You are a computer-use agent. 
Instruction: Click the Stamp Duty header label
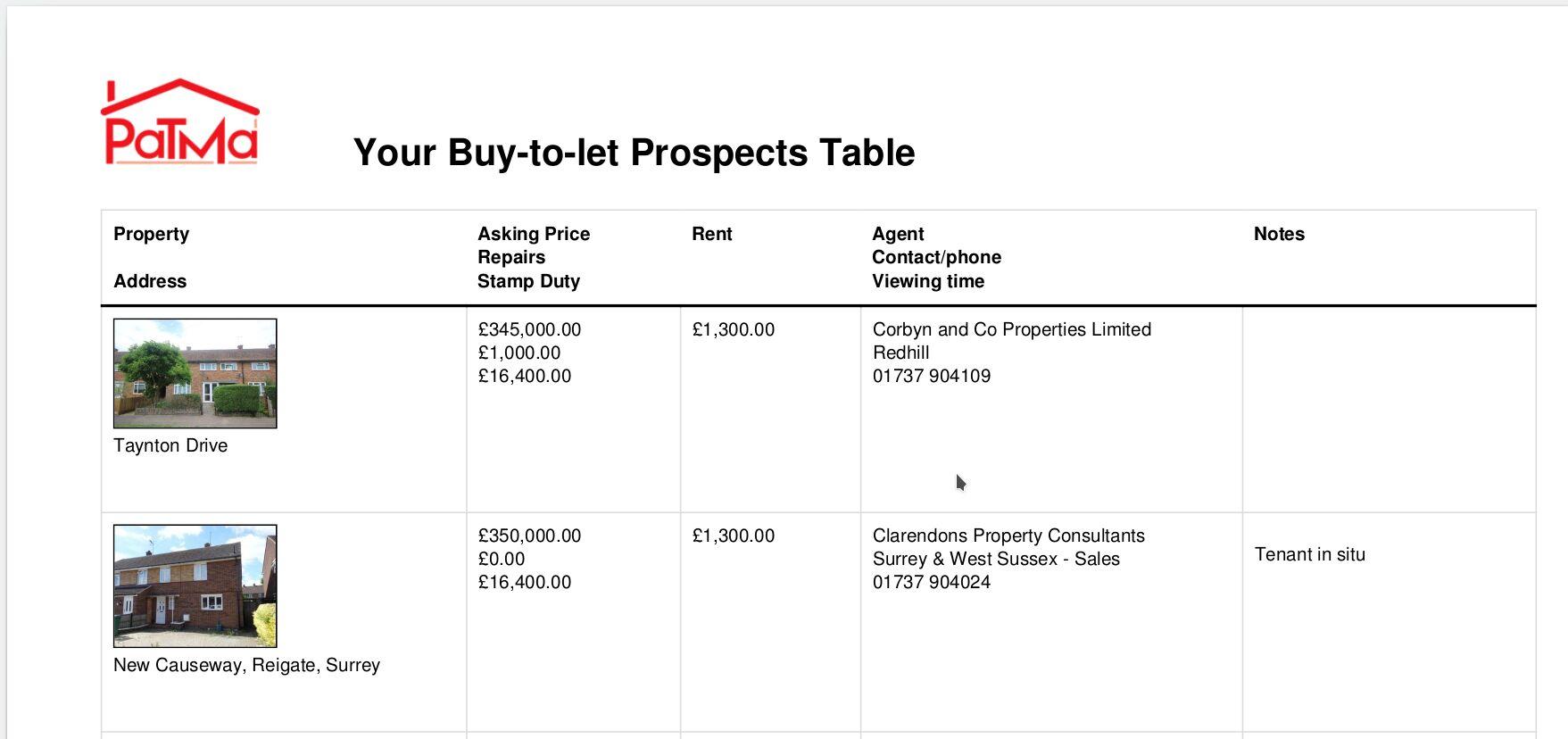pos(528,281)
